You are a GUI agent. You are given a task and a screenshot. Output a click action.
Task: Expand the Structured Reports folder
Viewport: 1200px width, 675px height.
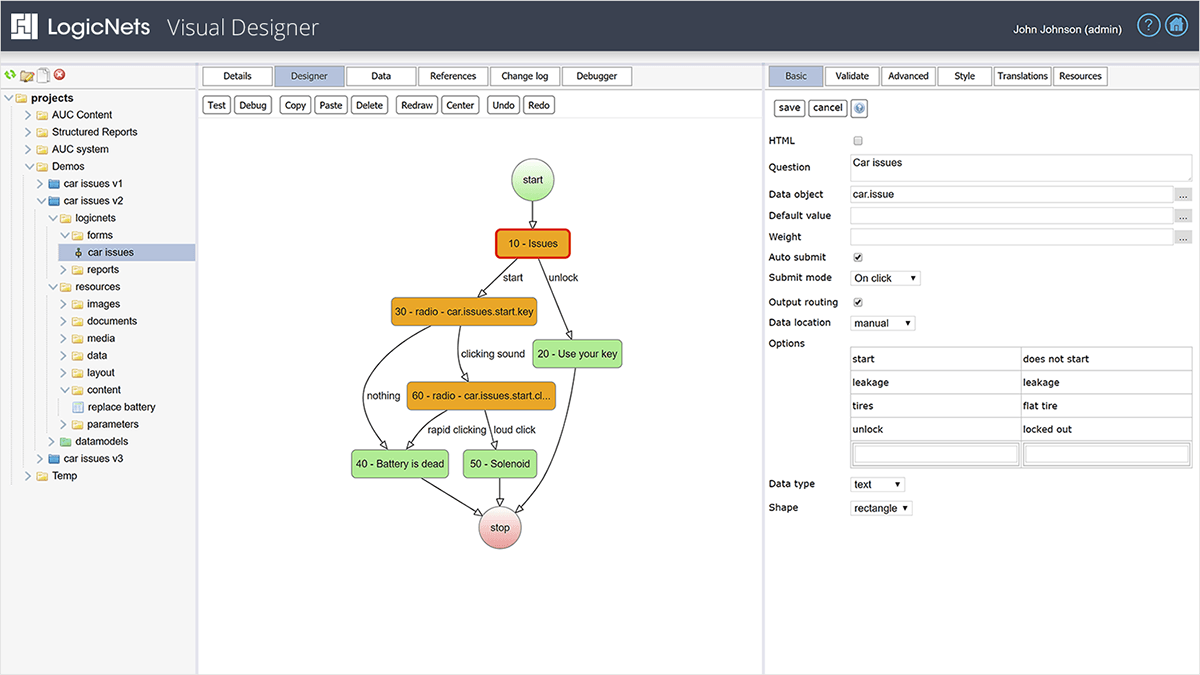pyautogui.click(x=29, y=132)
